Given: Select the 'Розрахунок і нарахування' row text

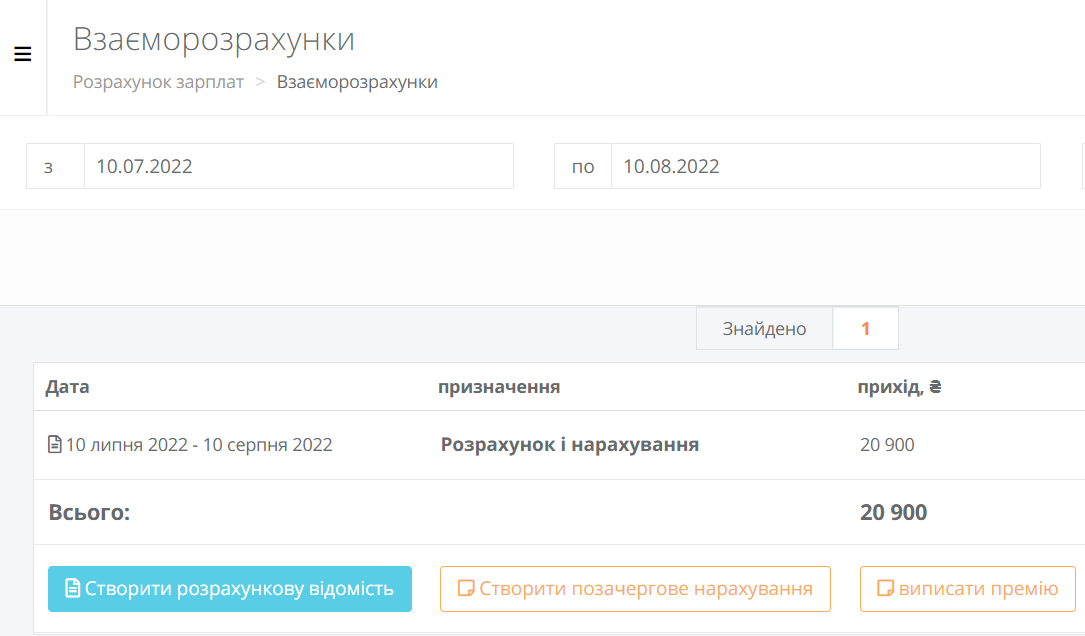Looking at the screenshot, I should pyautogui.click(x=569, y=445).
